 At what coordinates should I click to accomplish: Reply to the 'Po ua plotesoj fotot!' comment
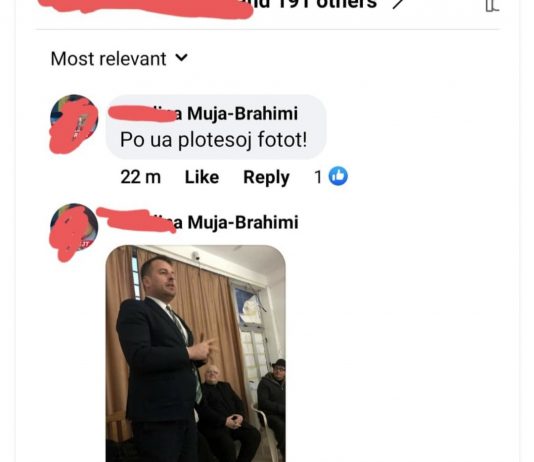pos(266,177)
